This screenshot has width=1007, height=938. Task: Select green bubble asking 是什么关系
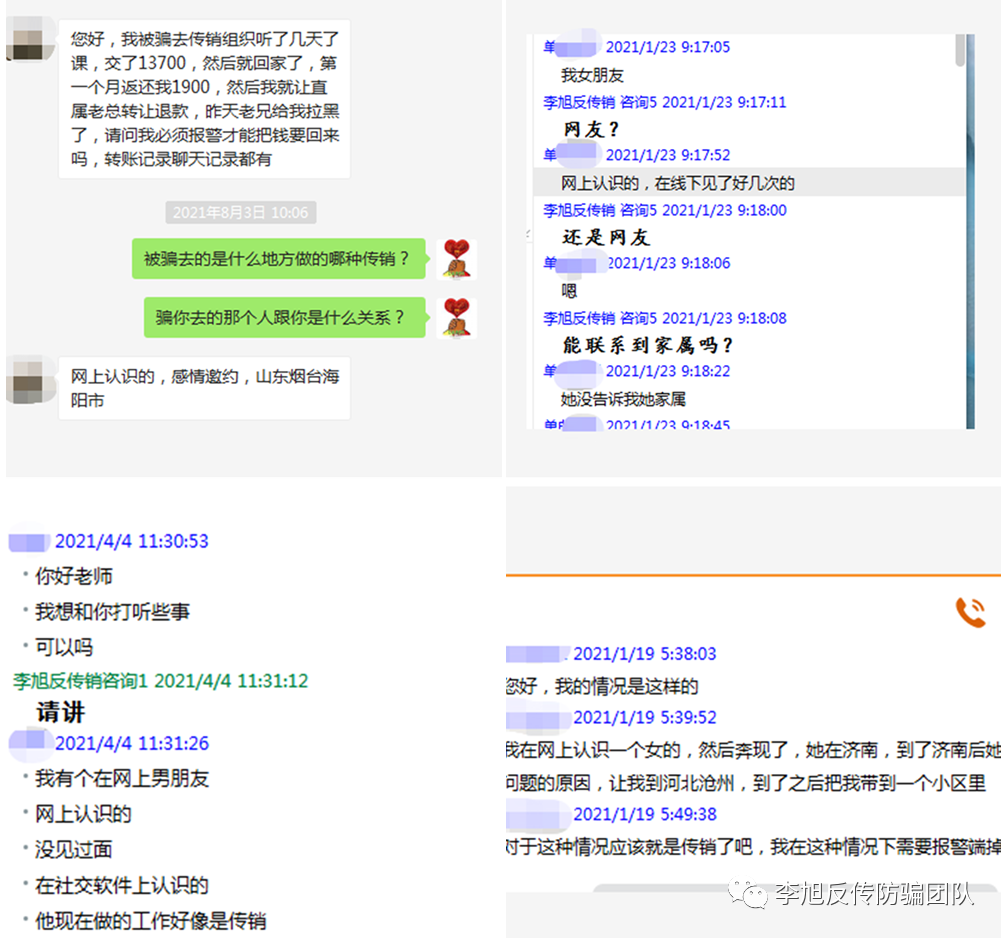click(283, 318)
